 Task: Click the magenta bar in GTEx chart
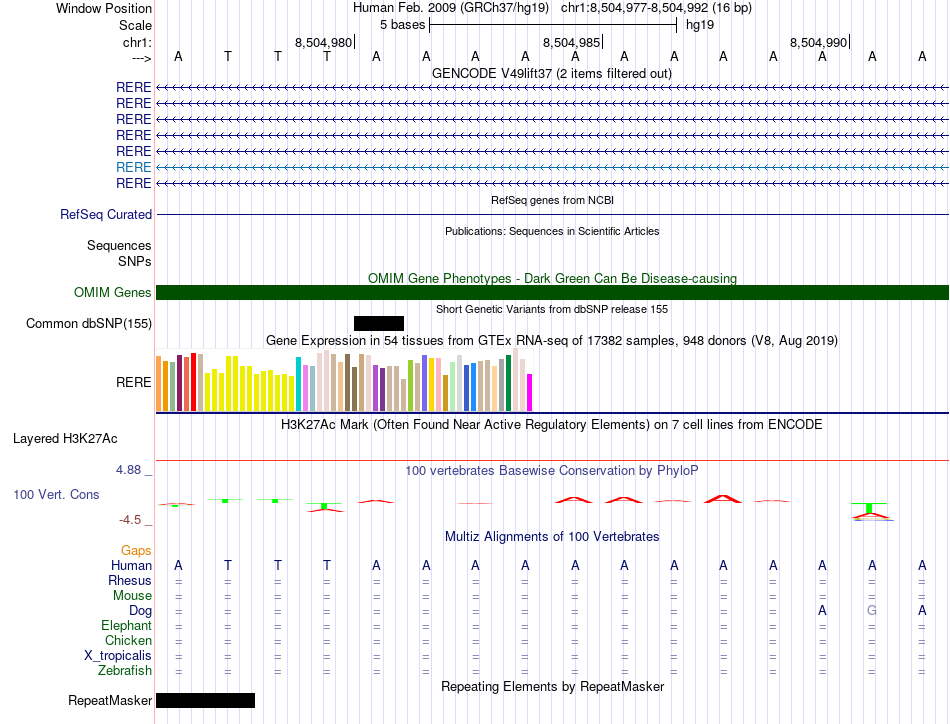(x=530, y=393)
